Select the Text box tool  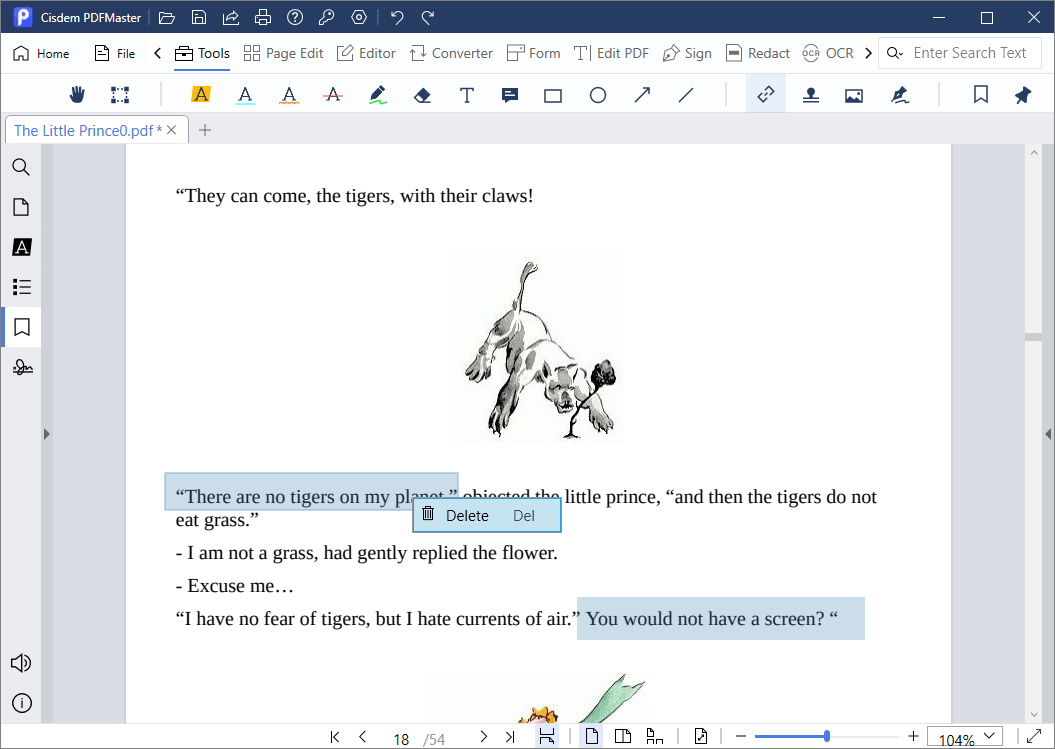pos(466,95)
